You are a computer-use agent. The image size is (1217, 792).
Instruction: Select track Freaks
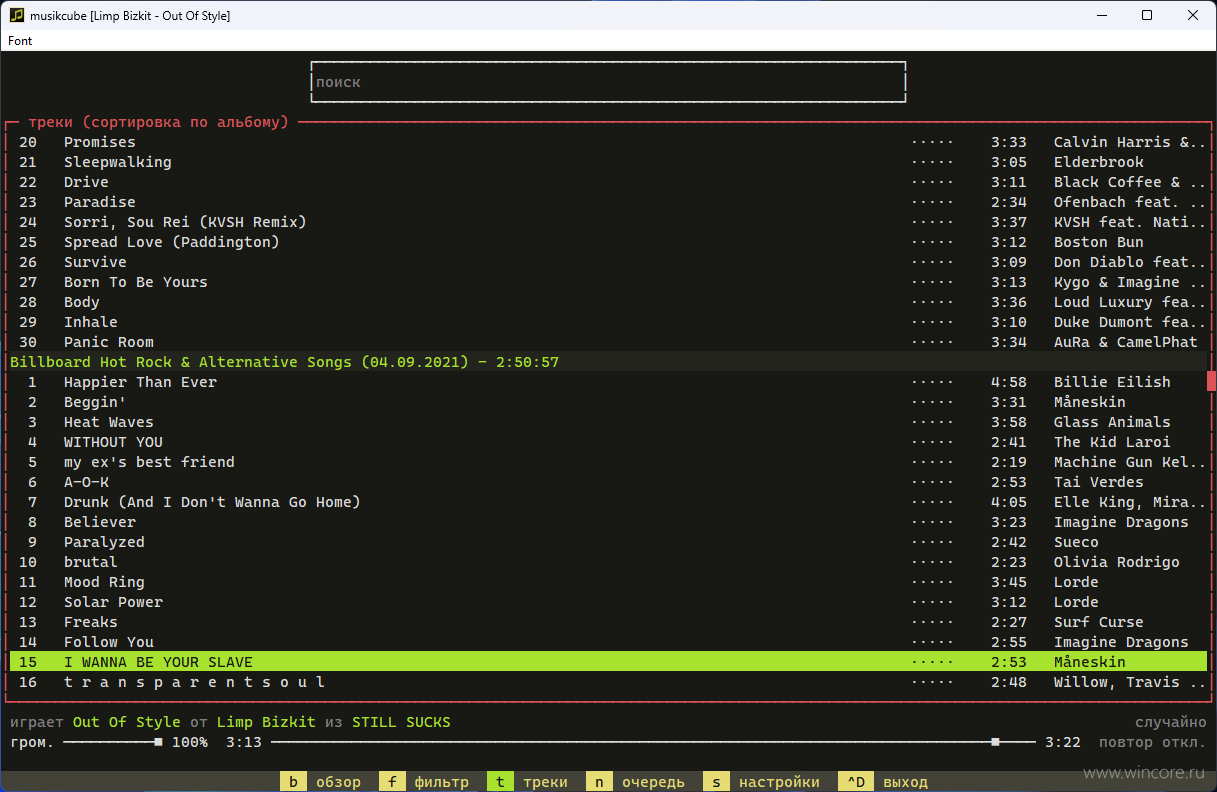point(608,622)
